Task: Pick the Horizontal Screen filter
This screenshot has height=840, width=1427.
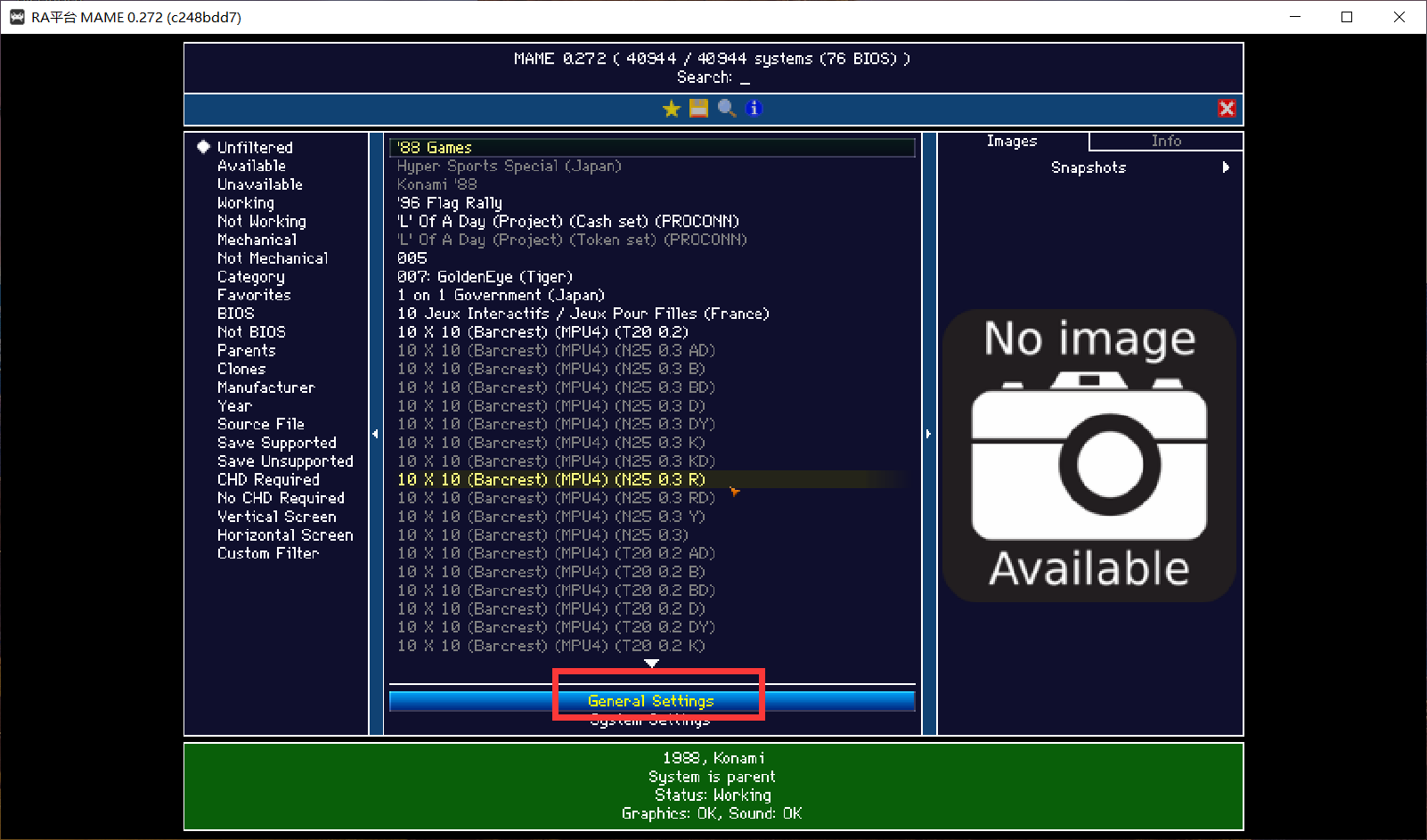Action: tap(285, 535)
